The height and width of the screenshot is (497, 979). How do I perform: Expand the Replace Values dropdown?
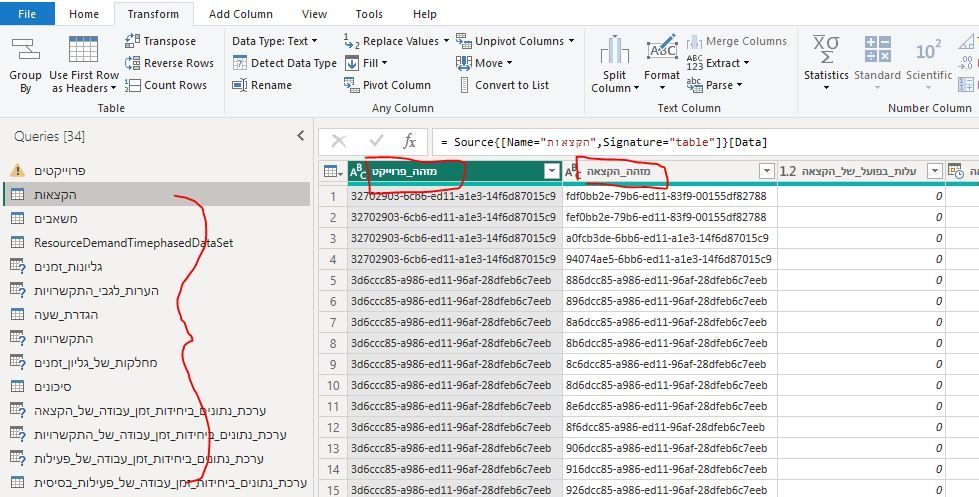click(445, 41)
